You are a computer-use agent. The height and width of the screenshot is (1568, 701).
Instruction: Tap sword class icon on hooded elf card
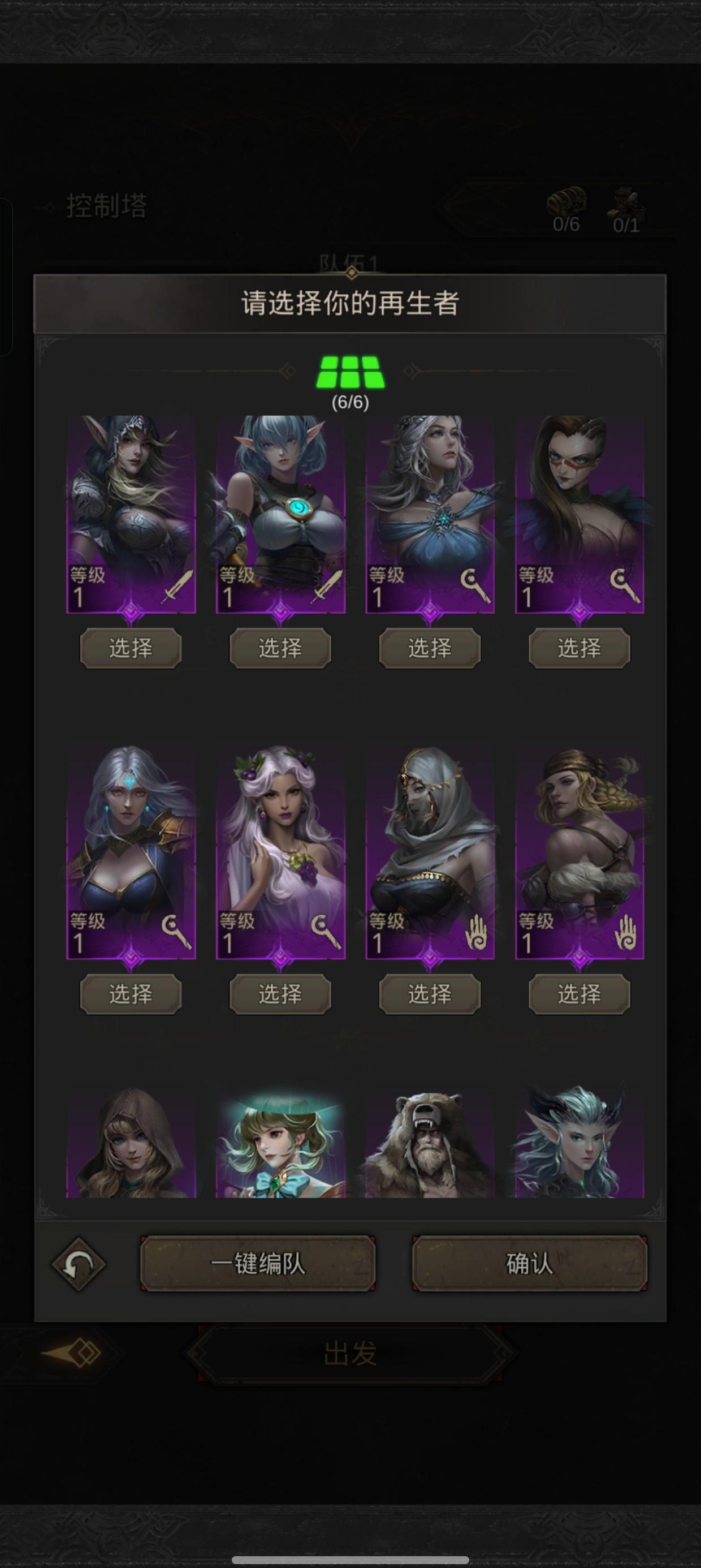[176, 586]
